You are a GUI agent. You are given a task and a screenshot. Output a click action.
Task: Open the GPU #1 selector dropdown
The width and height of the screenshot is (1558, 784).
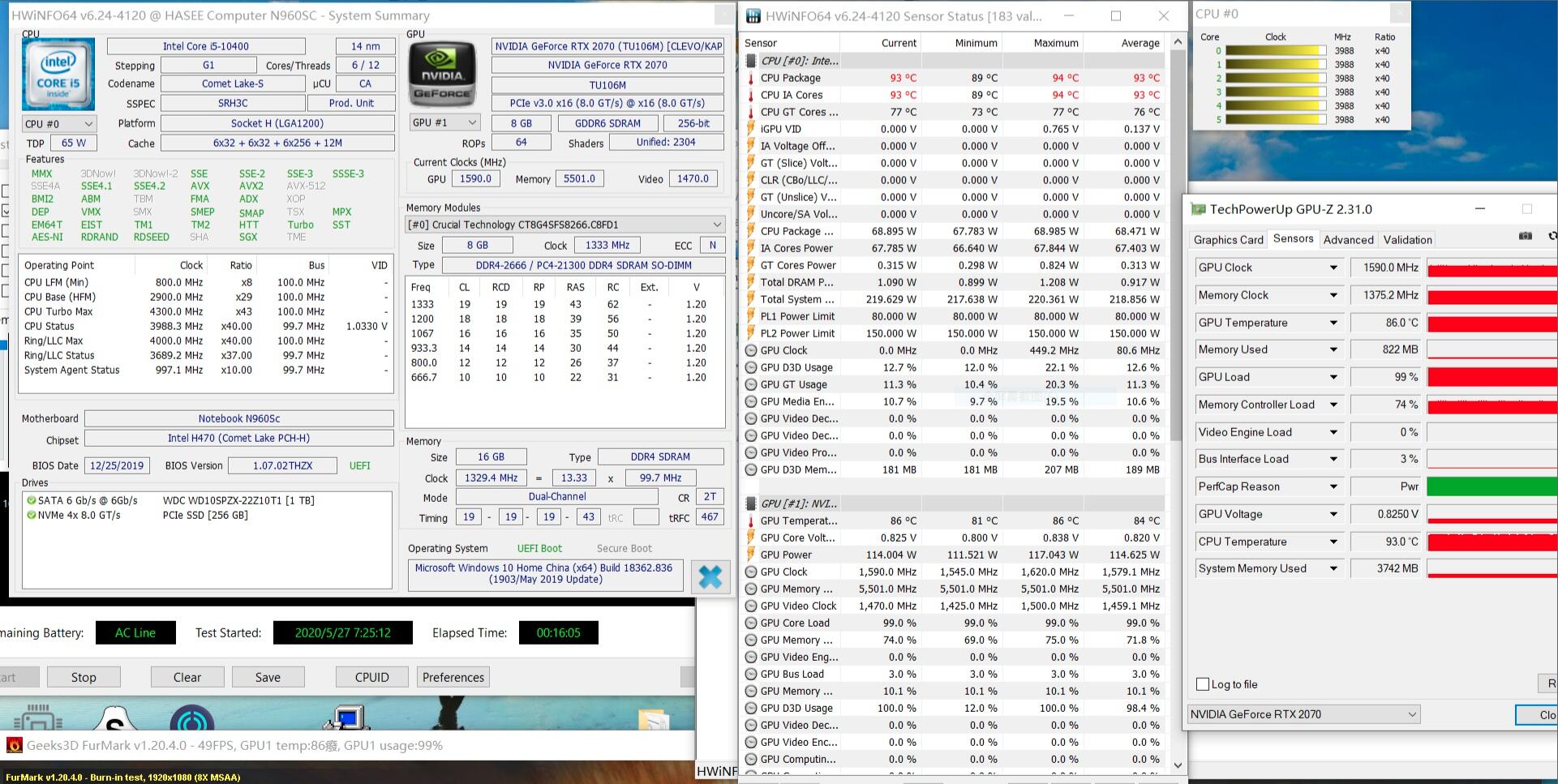coord(445,123)
